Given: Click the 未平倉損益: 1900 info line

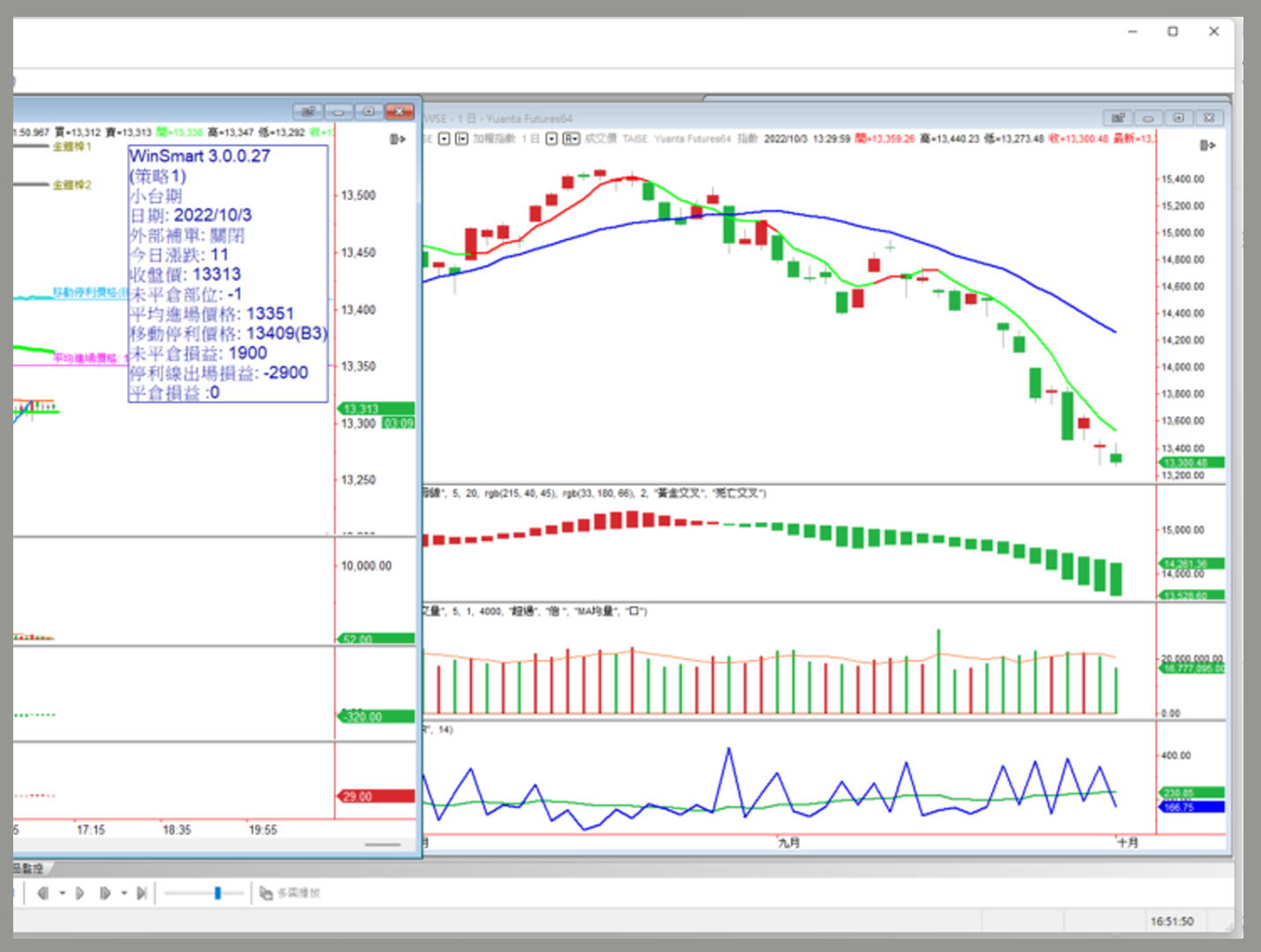Looking at the screenshot, I should click(x=198, y=353).
